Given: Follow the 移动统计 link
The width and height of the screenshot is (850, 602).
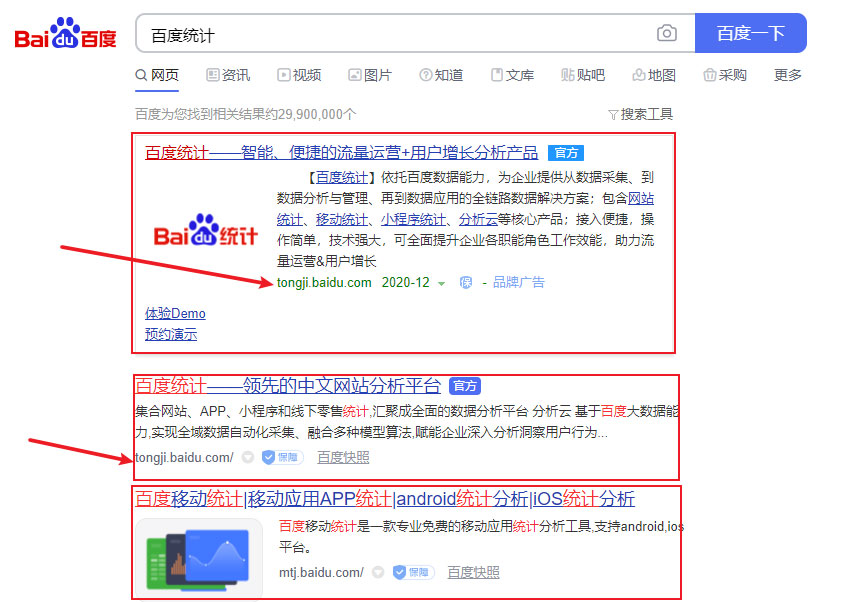Looking at the screenshot, I should click(x=342, y=219).
